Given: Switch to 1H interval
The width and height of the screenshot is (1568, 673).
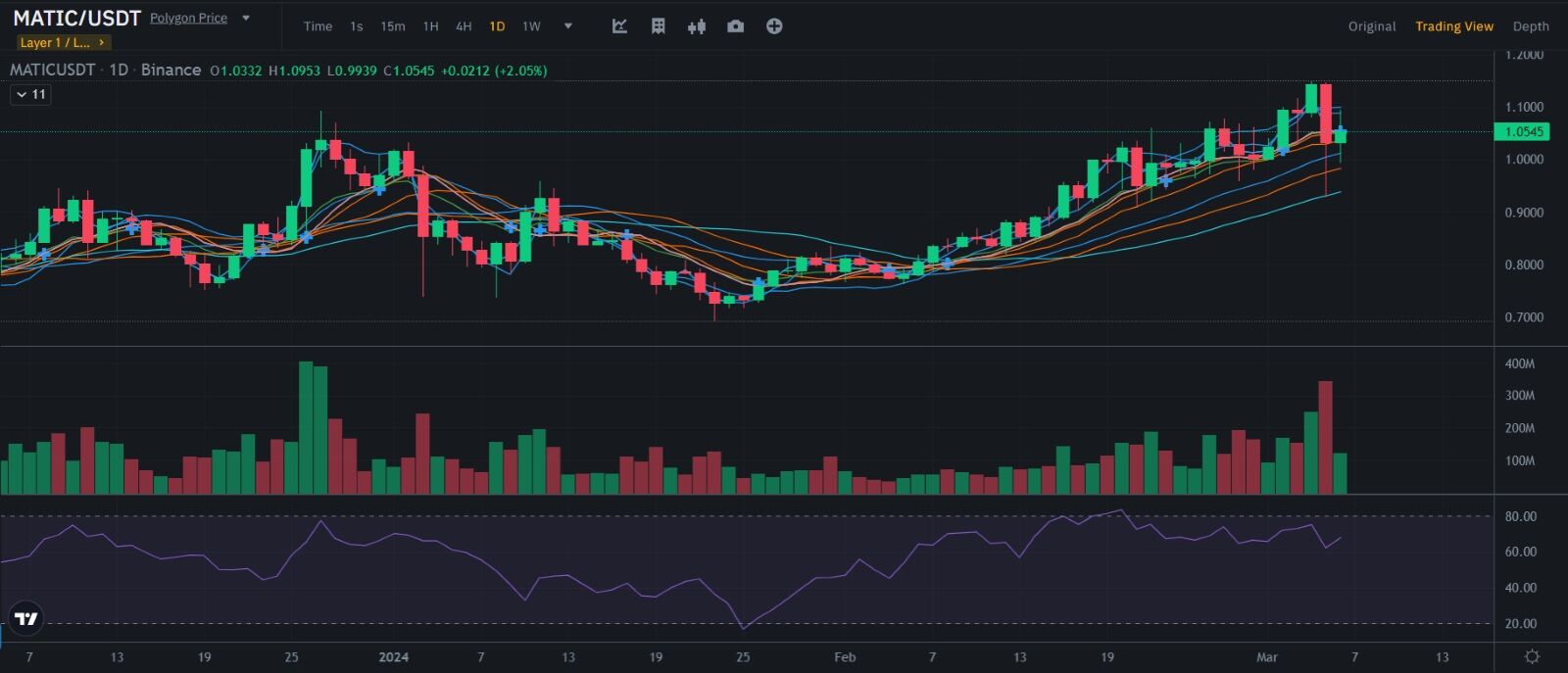Looking at the screenshot, I should (x=430, y=26).
